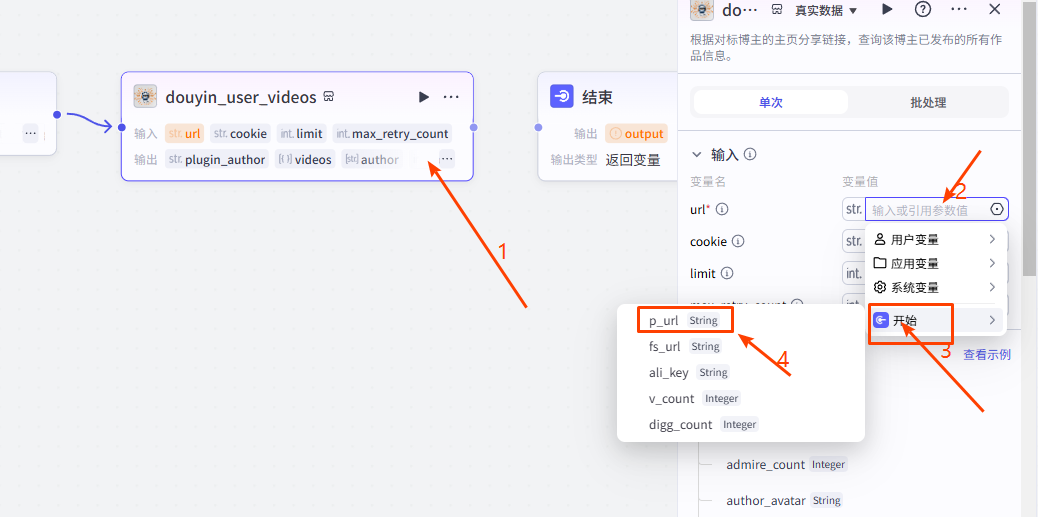1038x517 pixels.
Task: Click the store badge in side panel header
Action: 778,9
